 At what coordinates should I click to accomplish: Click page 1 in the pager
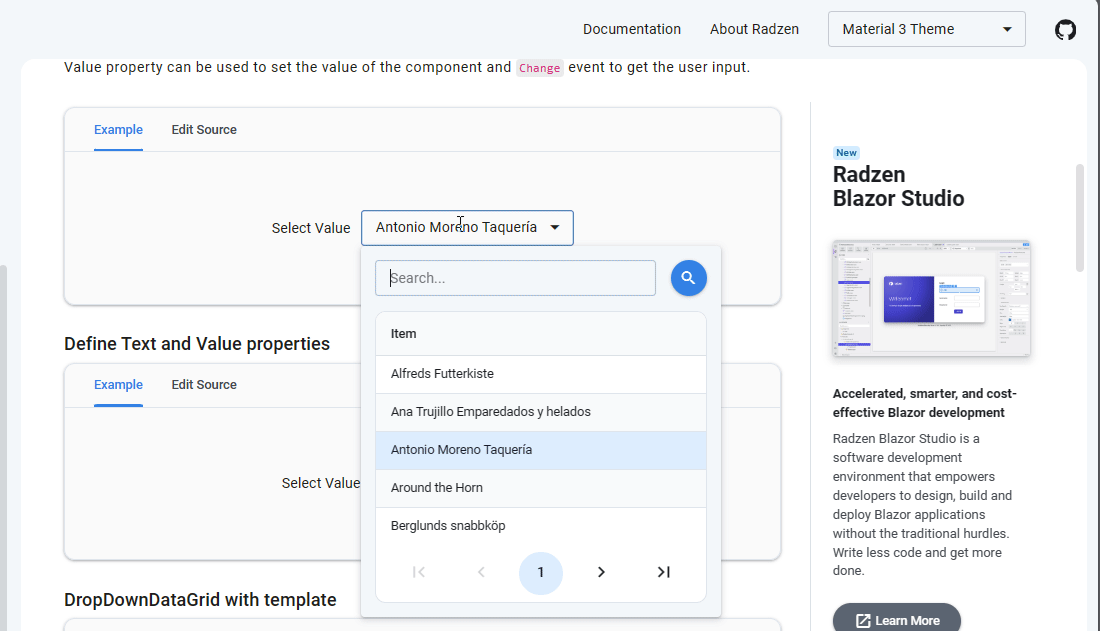(541, 572)
